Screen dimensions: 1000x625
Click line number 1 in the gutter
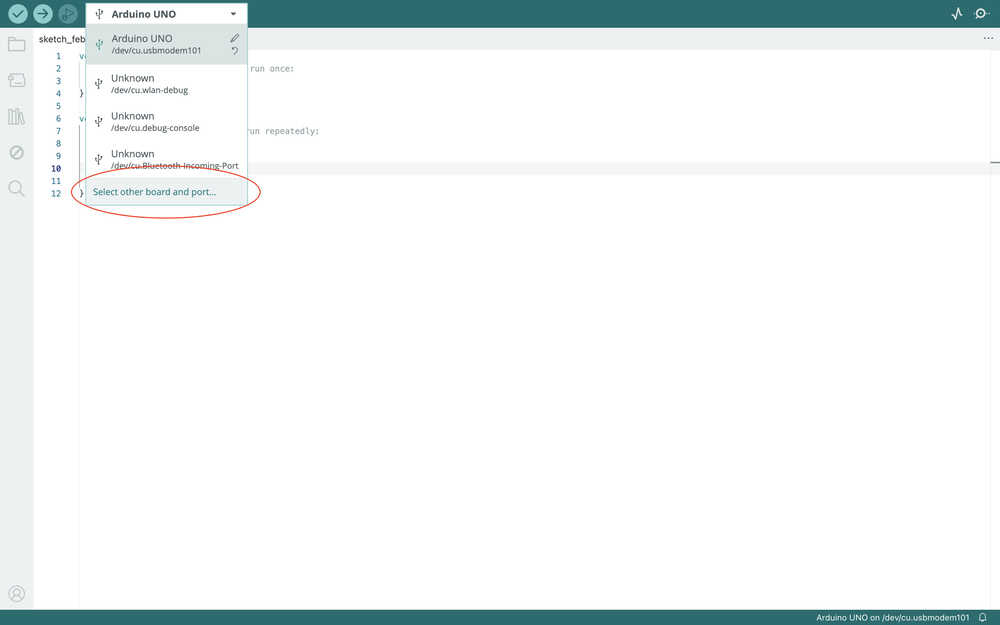tap(59, 56)
